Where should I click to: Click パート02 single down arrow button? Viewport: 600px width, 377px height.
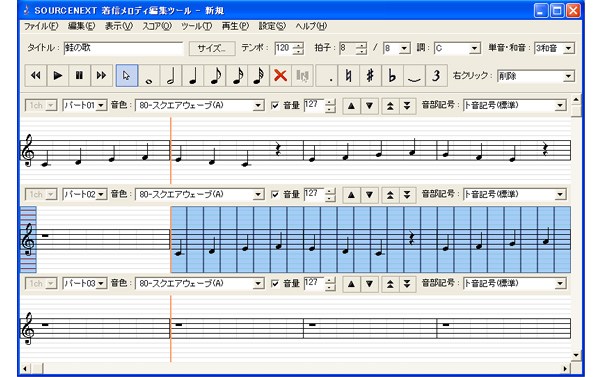point(369,195)
